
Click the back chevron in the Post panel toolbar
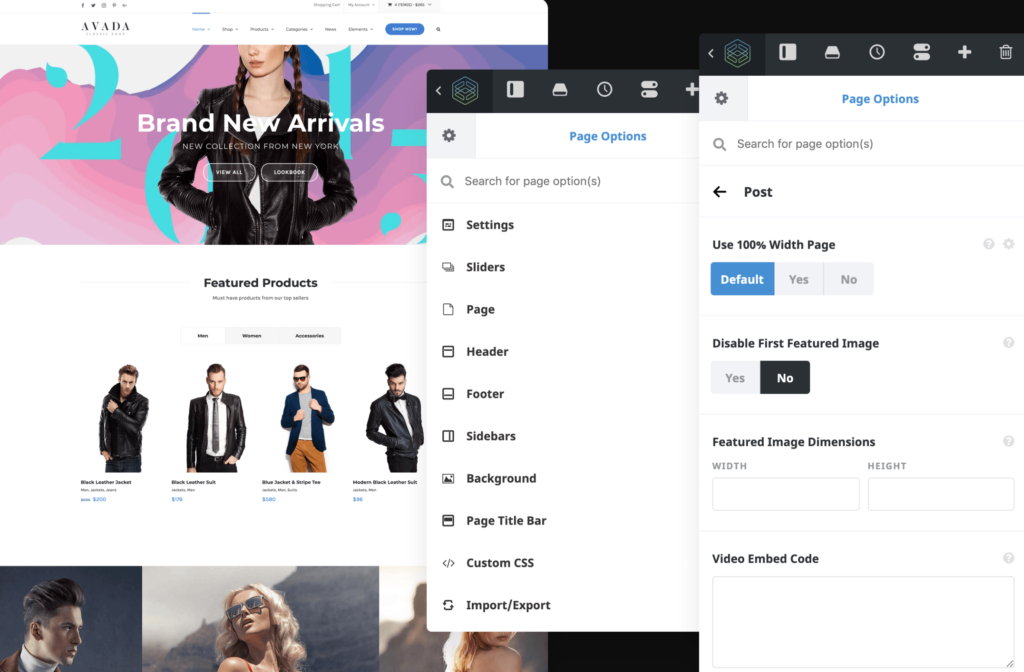pos(711,53)
